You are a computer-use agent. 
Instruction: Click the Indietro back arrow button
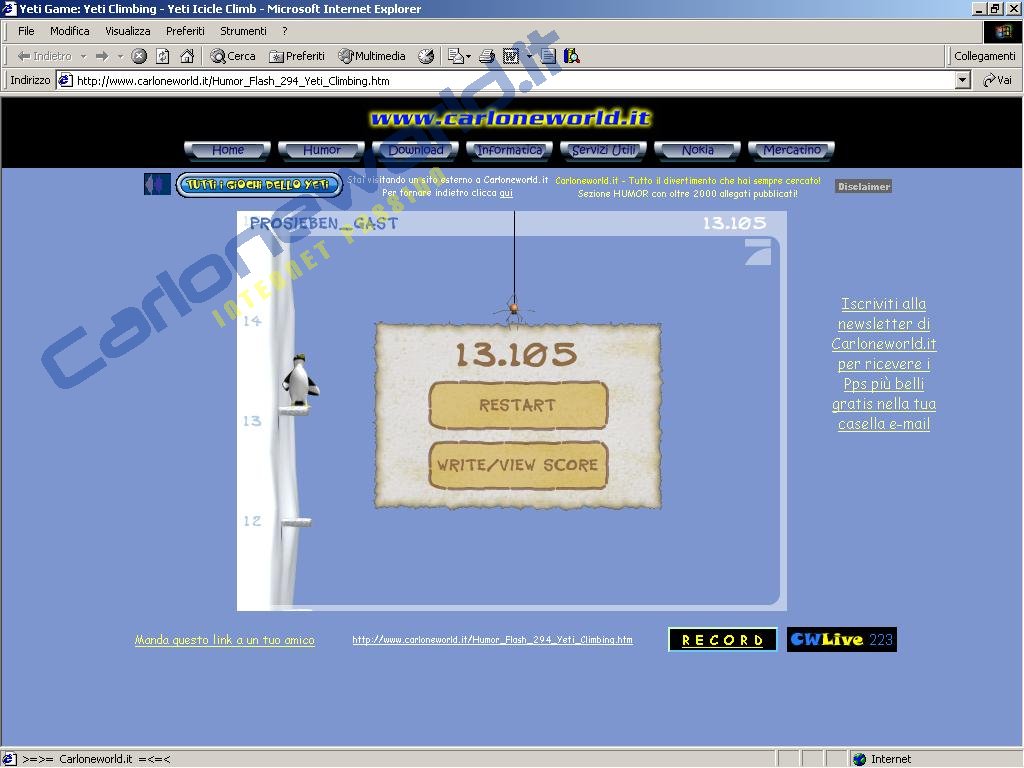44,56
